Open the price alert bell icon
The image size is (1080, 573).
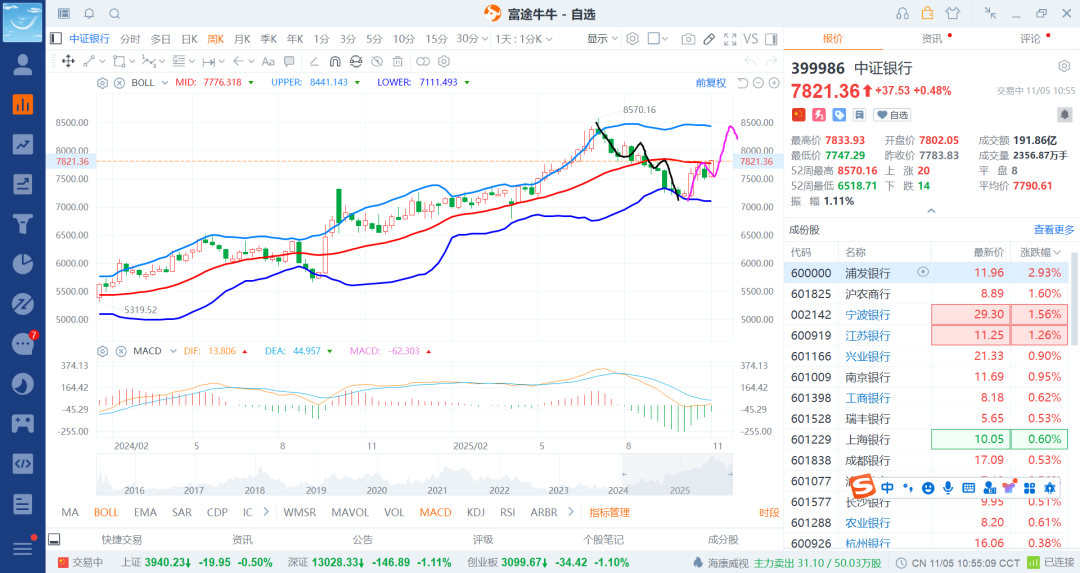click(x=1064, y=115)
